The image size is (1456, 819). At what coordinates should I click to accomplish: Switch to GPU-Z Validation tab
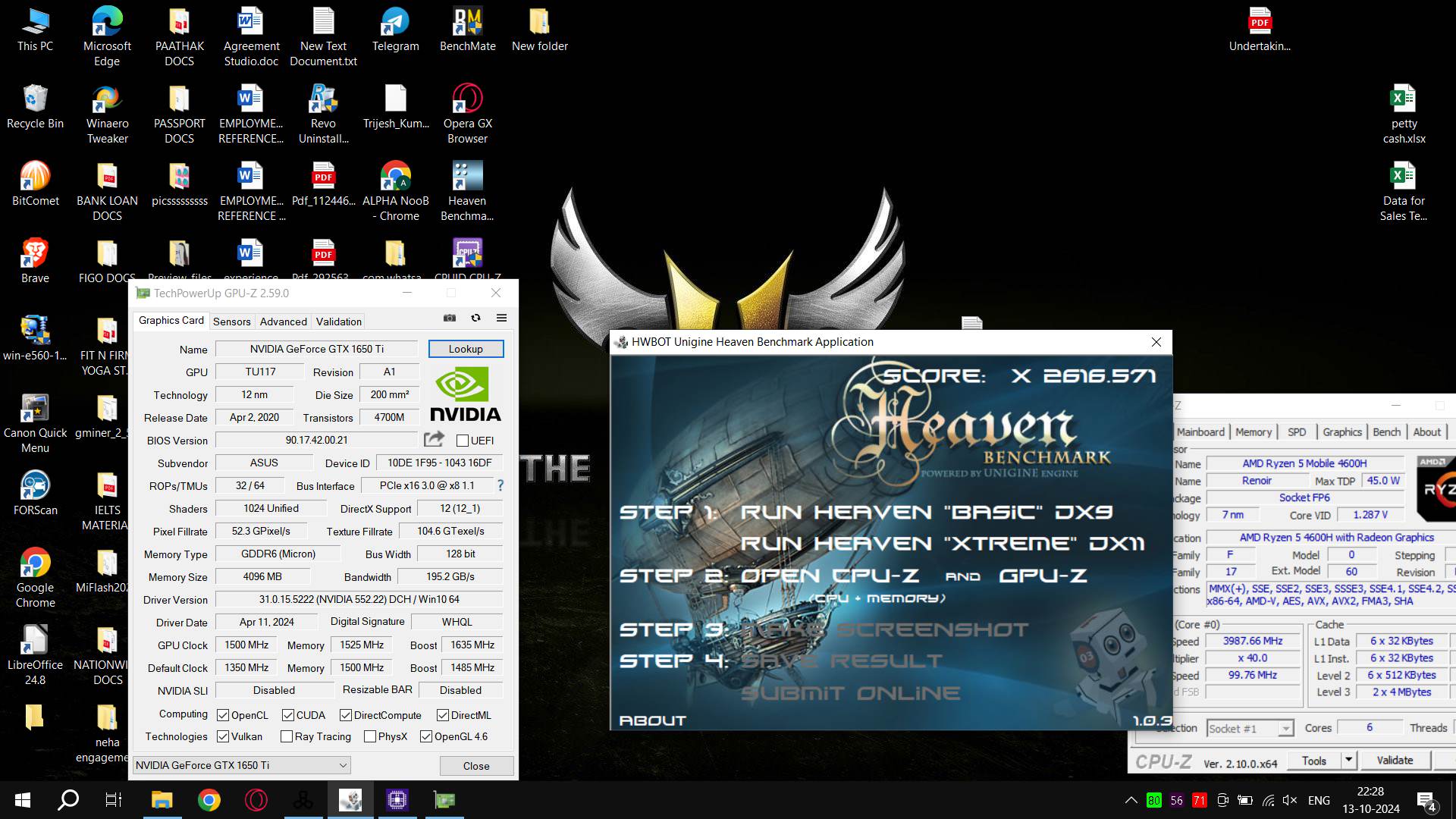[x=338, y=322]
